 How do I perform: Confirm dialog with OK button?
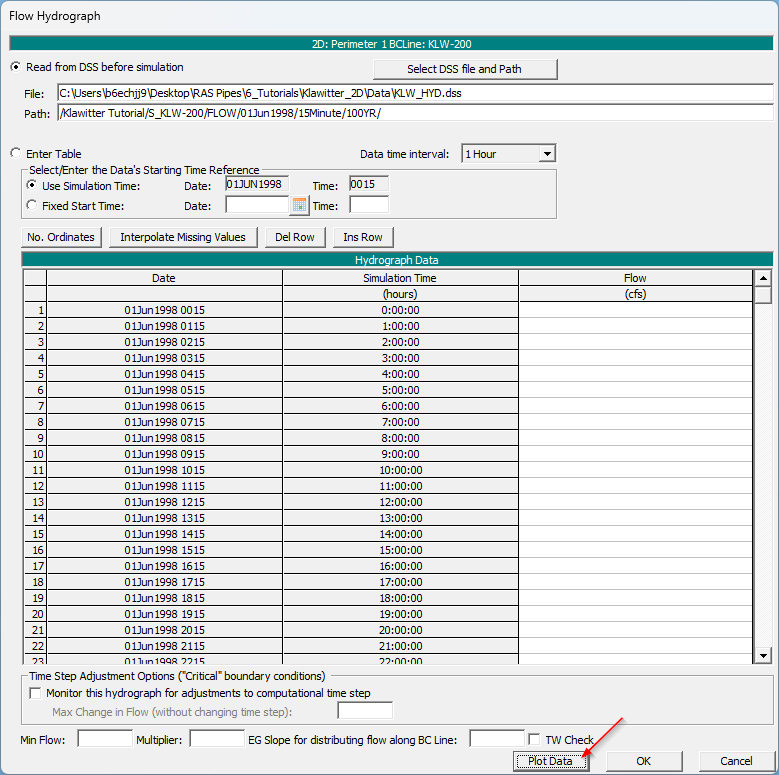pos(644,761)
